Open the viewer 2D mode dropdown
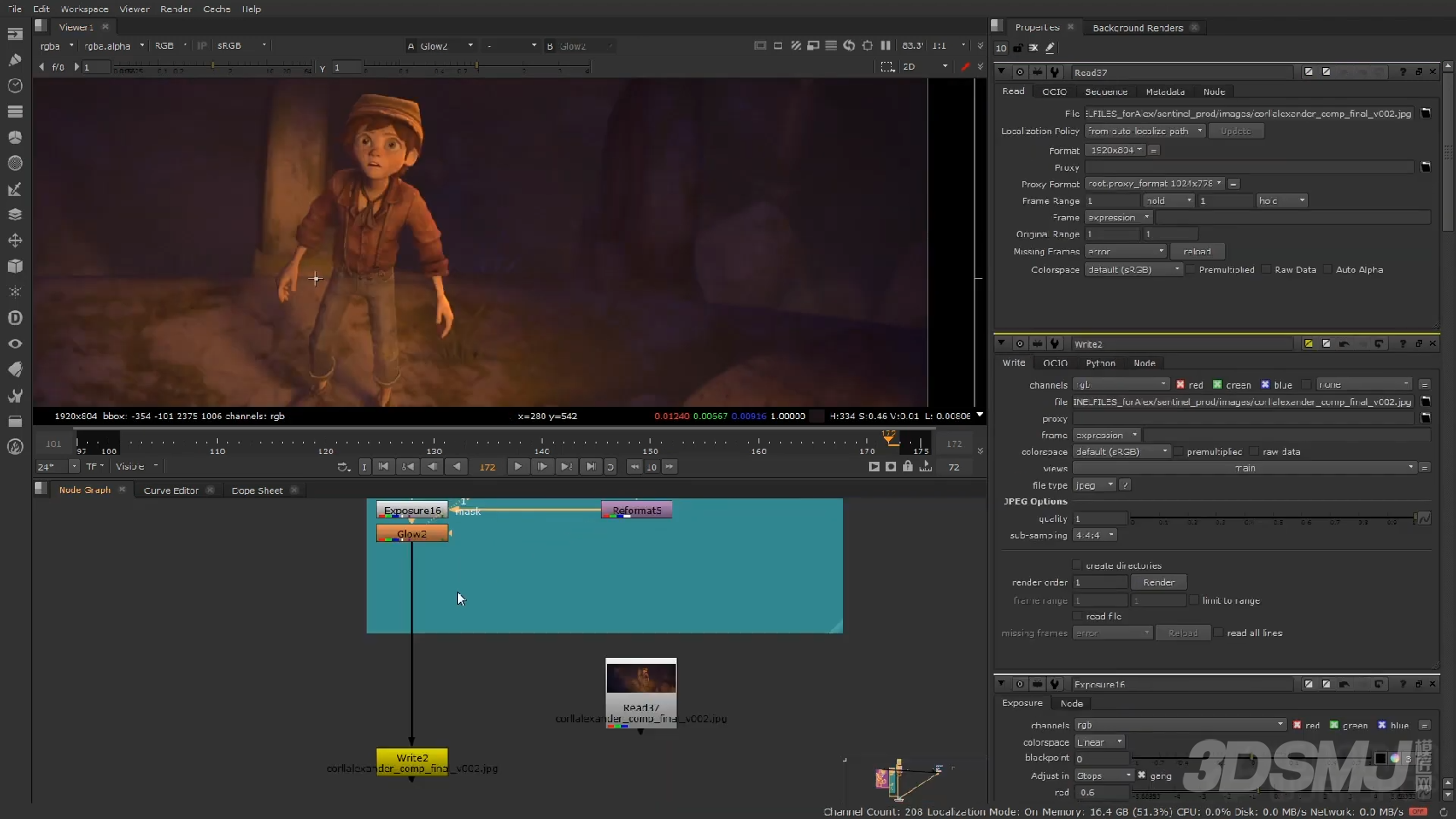 (x=925, y=66)
